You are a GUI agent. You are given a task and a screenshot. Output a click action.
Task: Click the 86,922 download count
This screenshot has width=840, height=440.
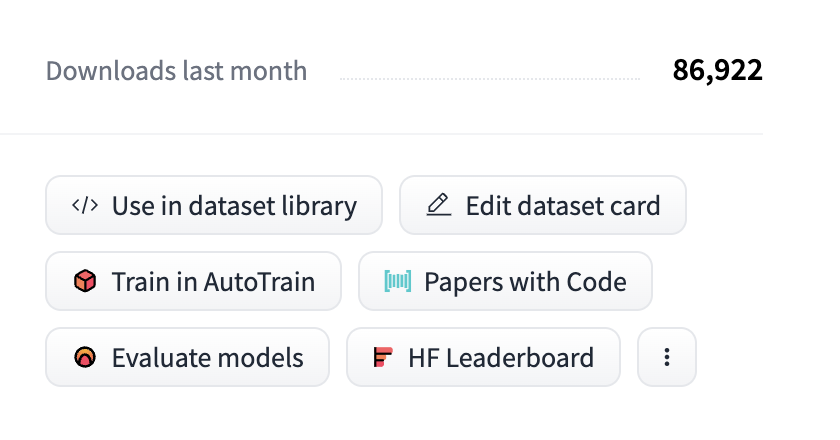(717, 71)
